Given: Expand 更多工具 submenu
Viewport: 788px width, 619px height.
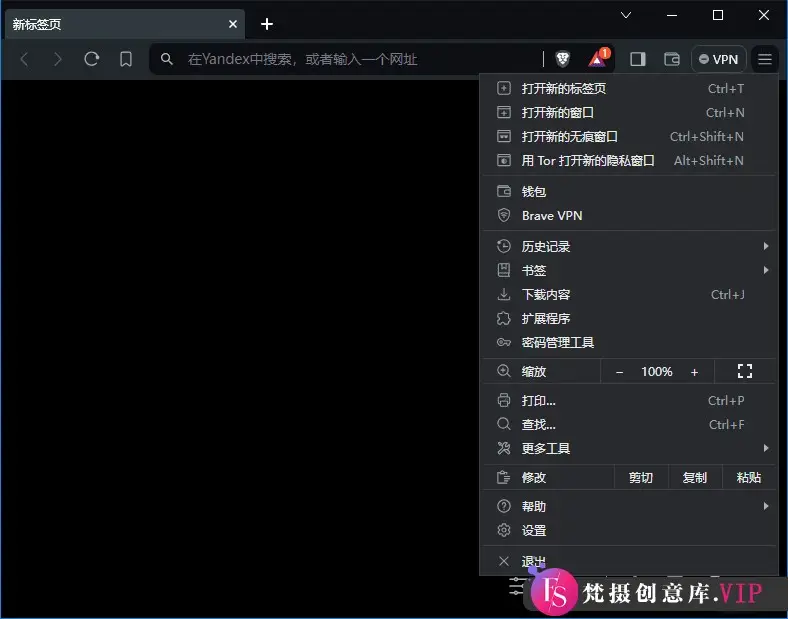Looking at the screenshot, I should click(x=629, y=448).
